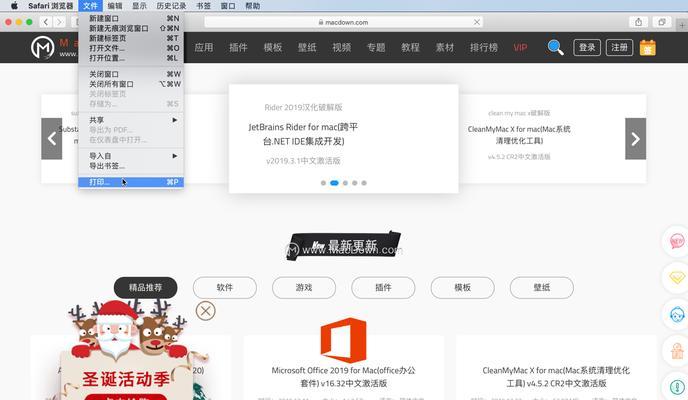Select fifth carousel pagination dot
Image resolution: width=688 pixels, height=400 pixels.
(364, 183)
